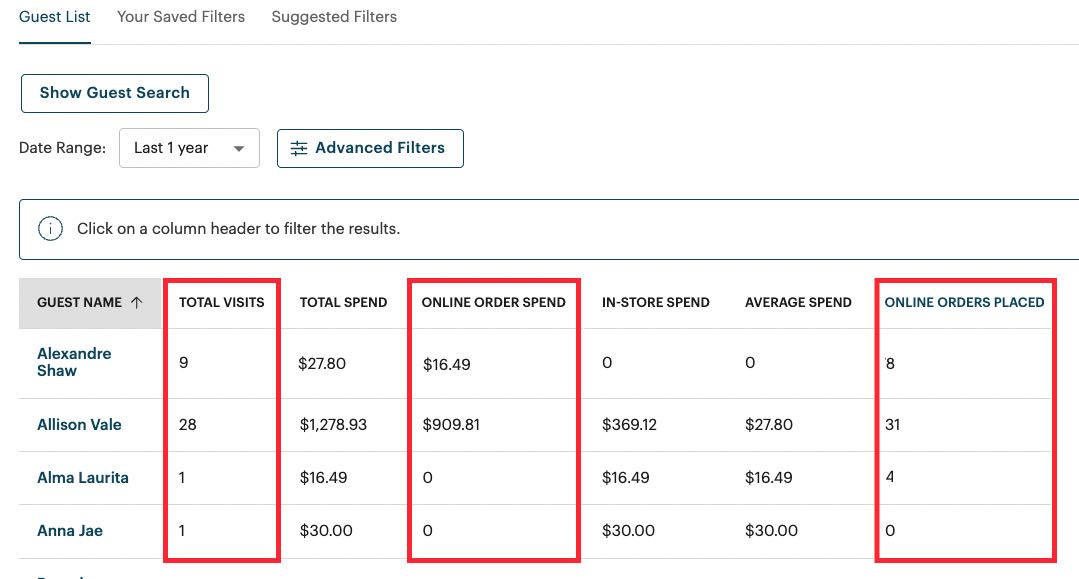
Task: Select the Guest List tab
Action: point(54,16)
